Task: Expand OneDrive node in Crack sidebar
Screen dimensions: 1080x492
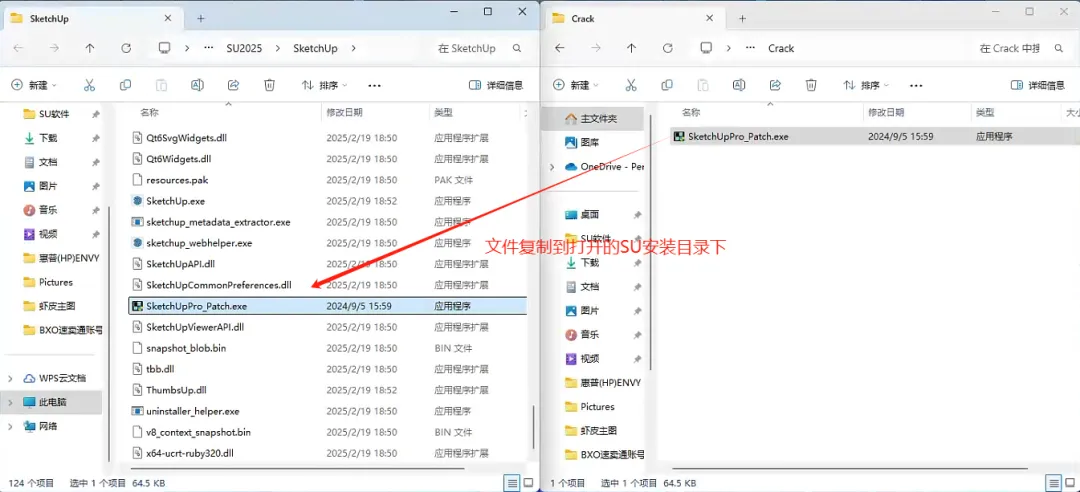Action: tap(552, 167)
